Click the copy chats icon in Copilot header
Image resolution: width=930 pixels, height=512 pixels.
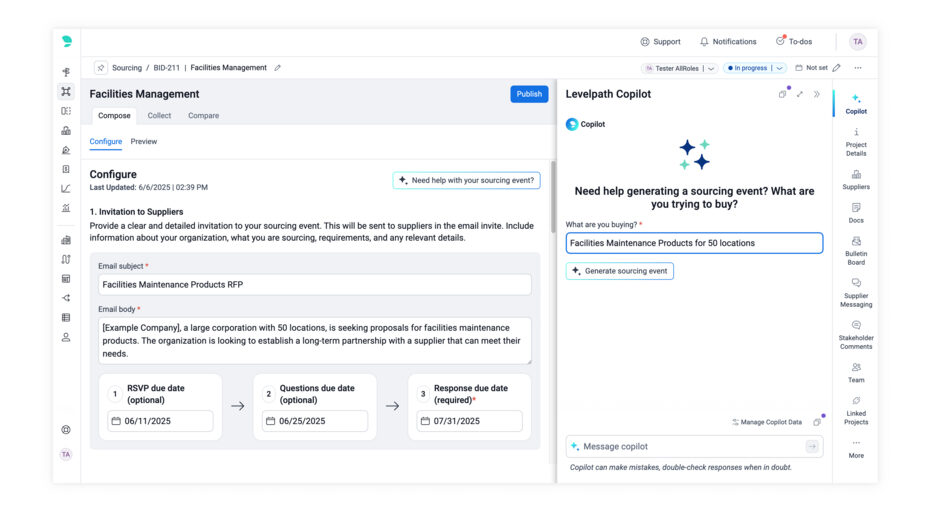click(x=782, y=94)
